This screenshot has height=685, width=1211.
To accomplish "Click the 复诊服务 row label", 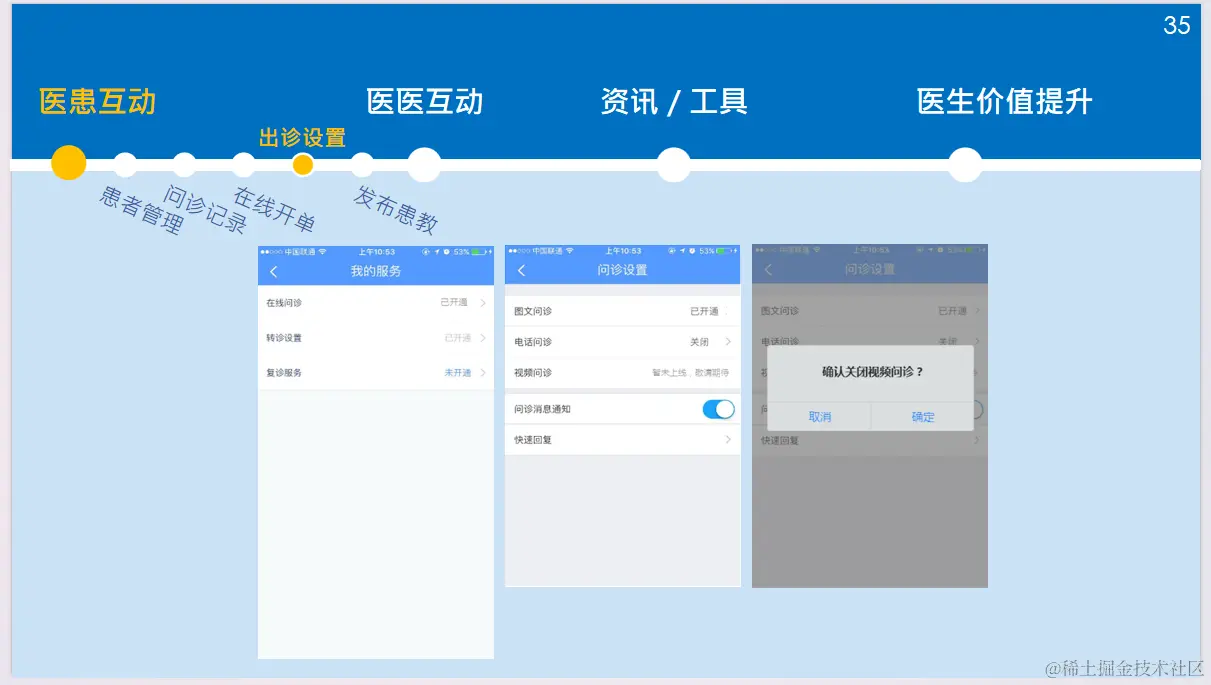I will tap(284, 373).
